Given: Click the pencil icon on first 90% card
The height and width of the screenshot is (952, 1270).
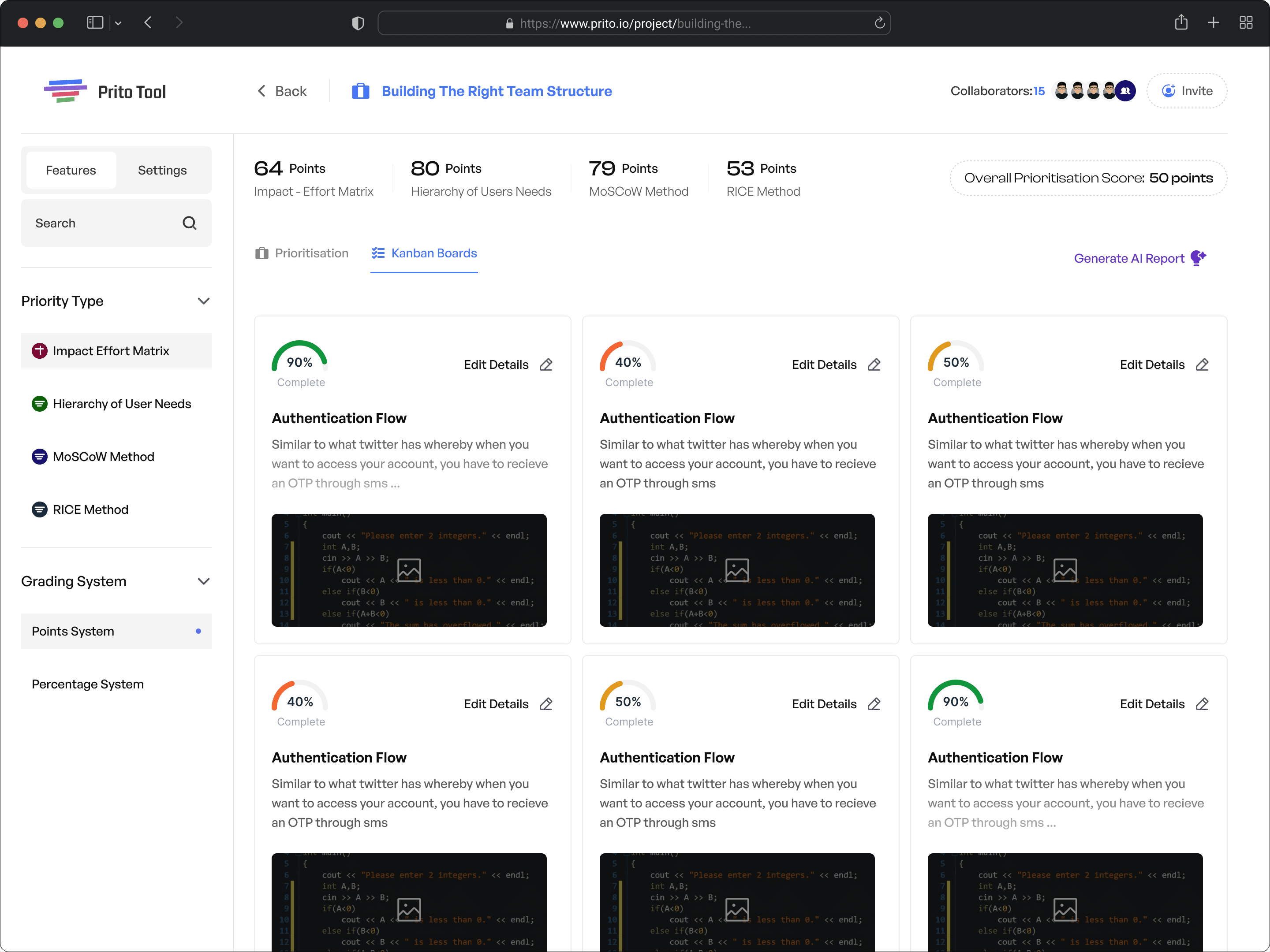Looking at the screenshot, I should point(546,365).
